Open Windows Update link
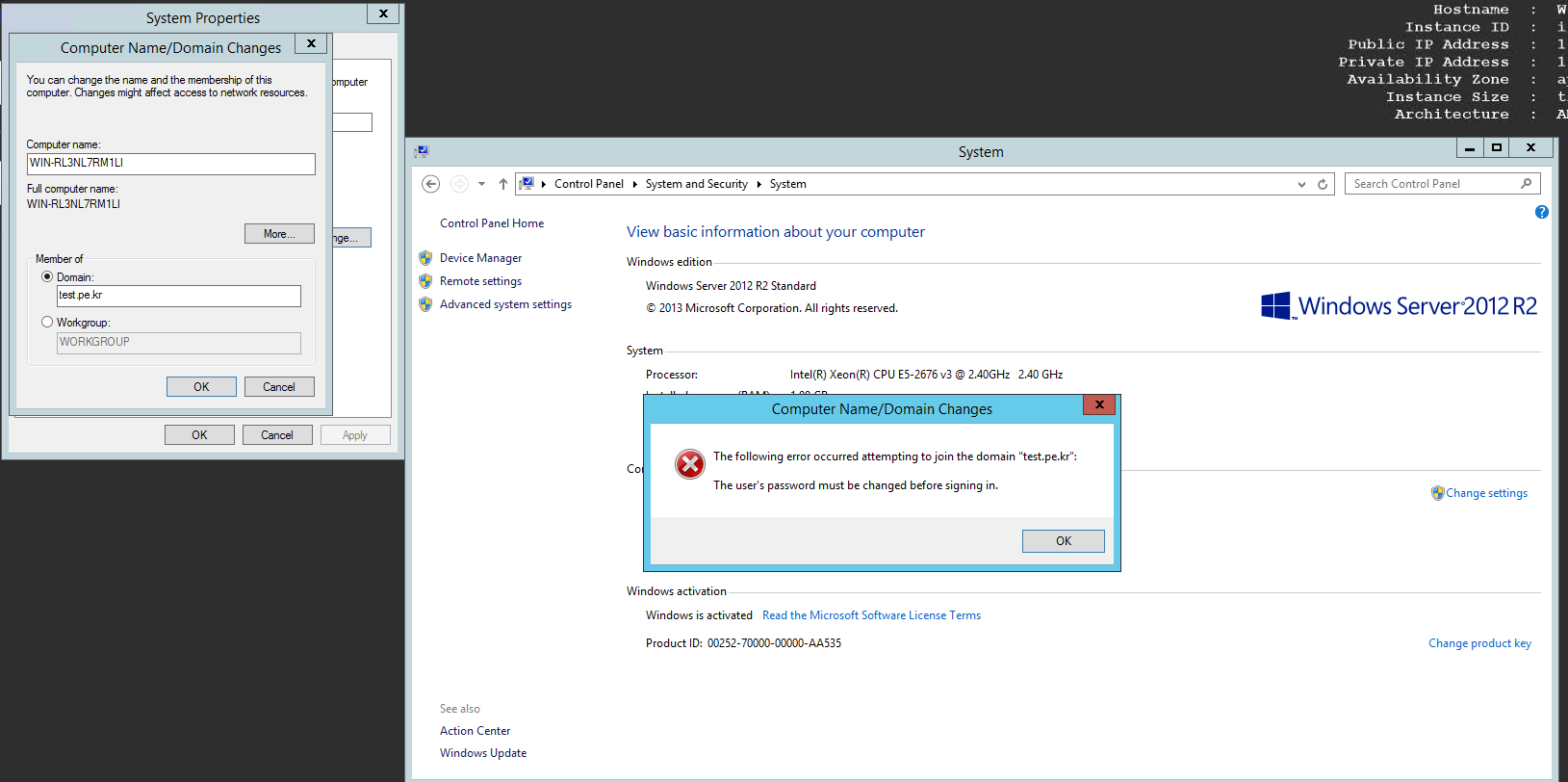The image size is (1568, 782). pos(483,753)
